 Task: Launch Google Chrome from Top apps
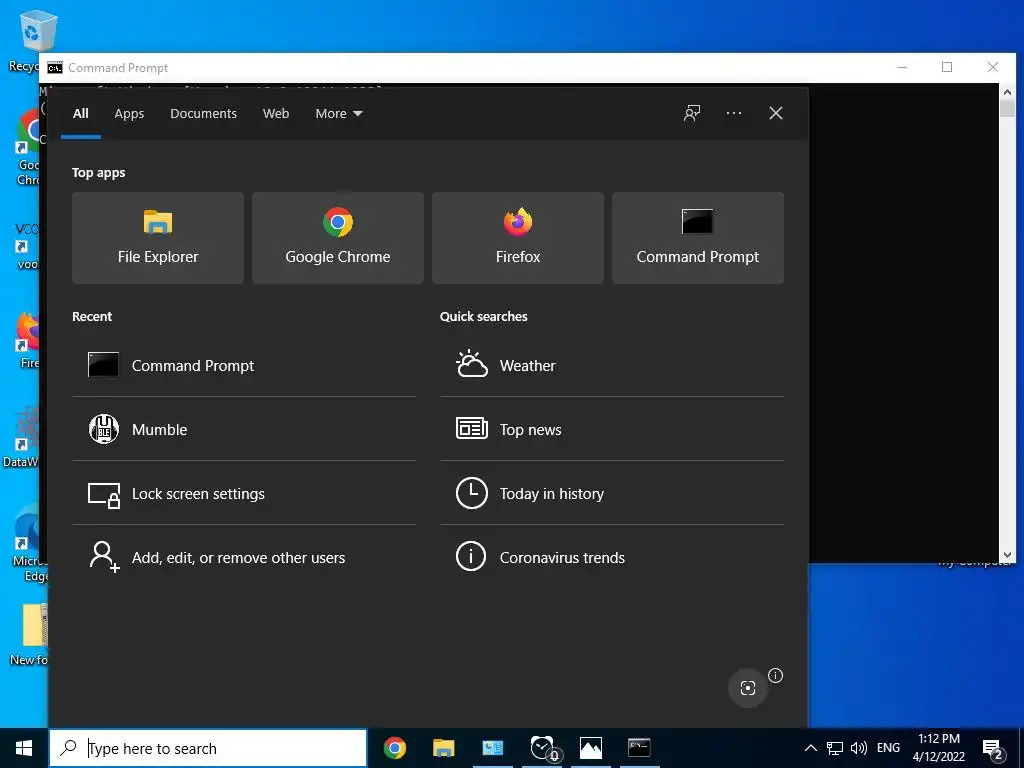[x=338, y=238]
